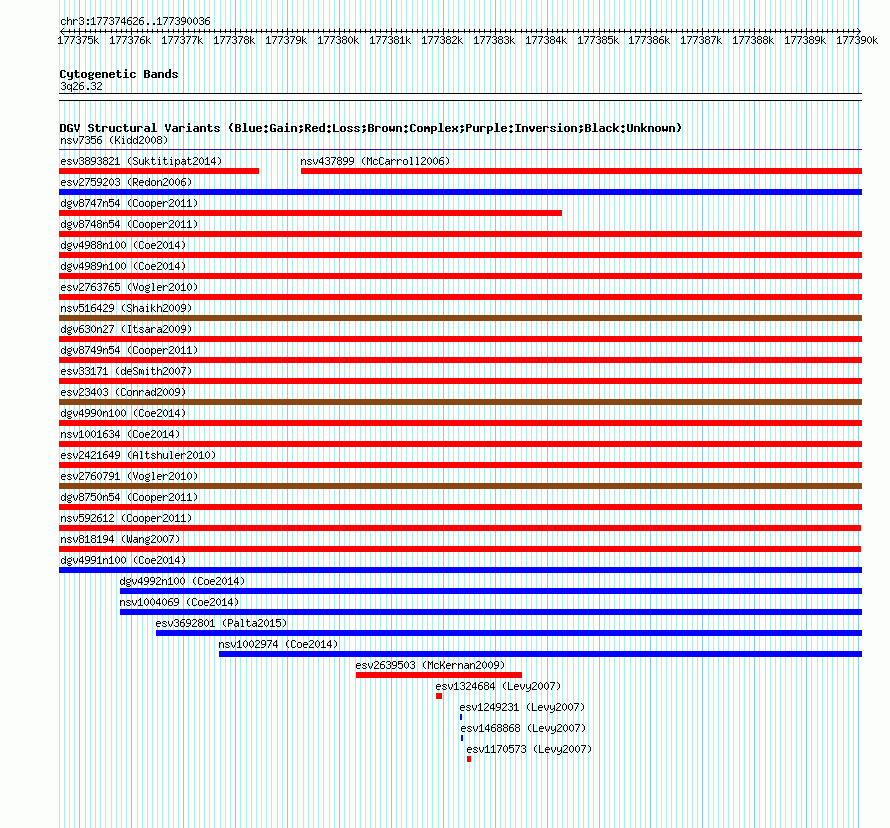Click the 177382k ruler tick label
Screen dimensions: 890x828
[442, 40]
